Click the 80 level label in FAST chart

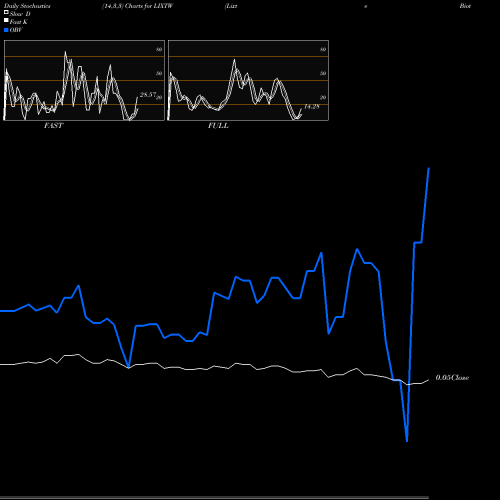(159, 49)
